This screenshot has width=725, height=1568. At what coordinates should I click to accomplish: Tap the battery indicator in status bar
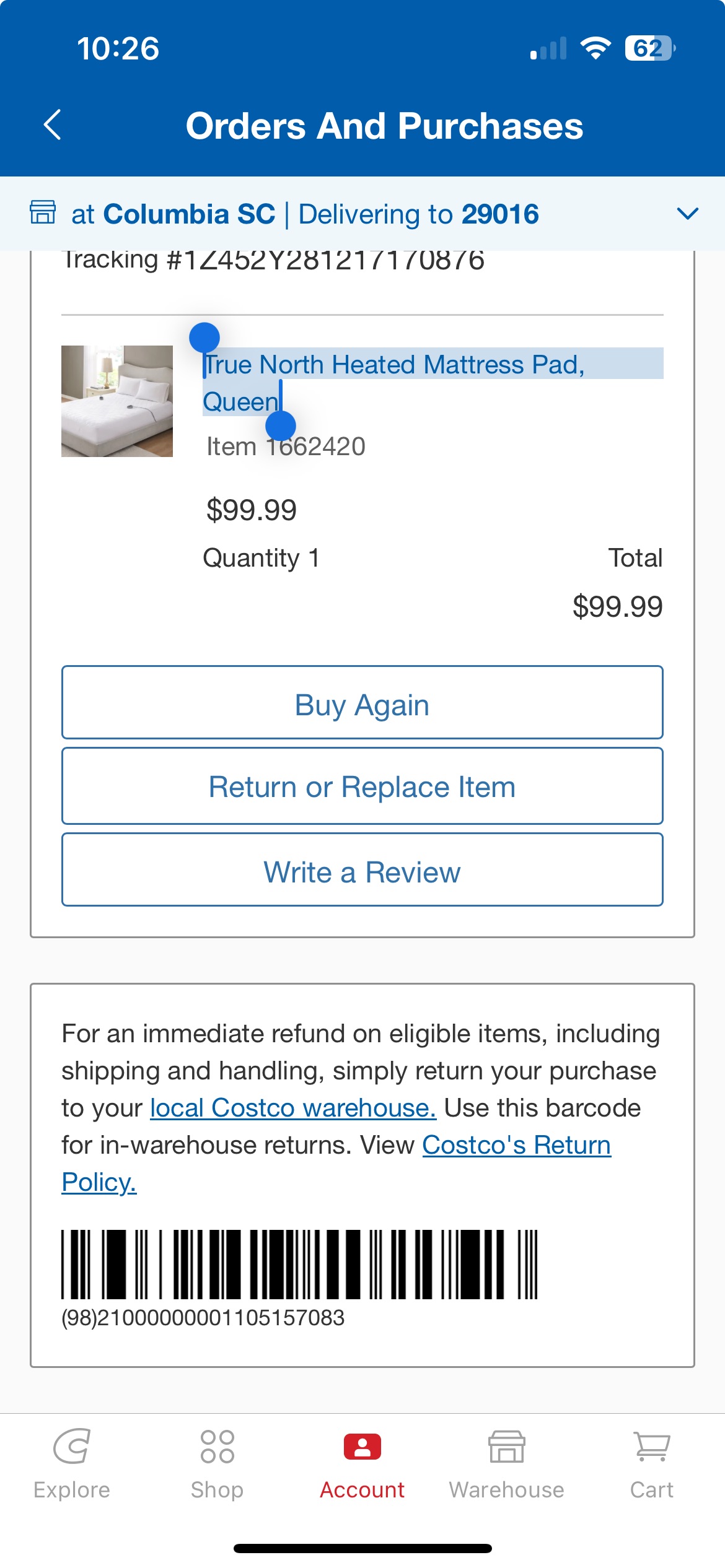650,48
